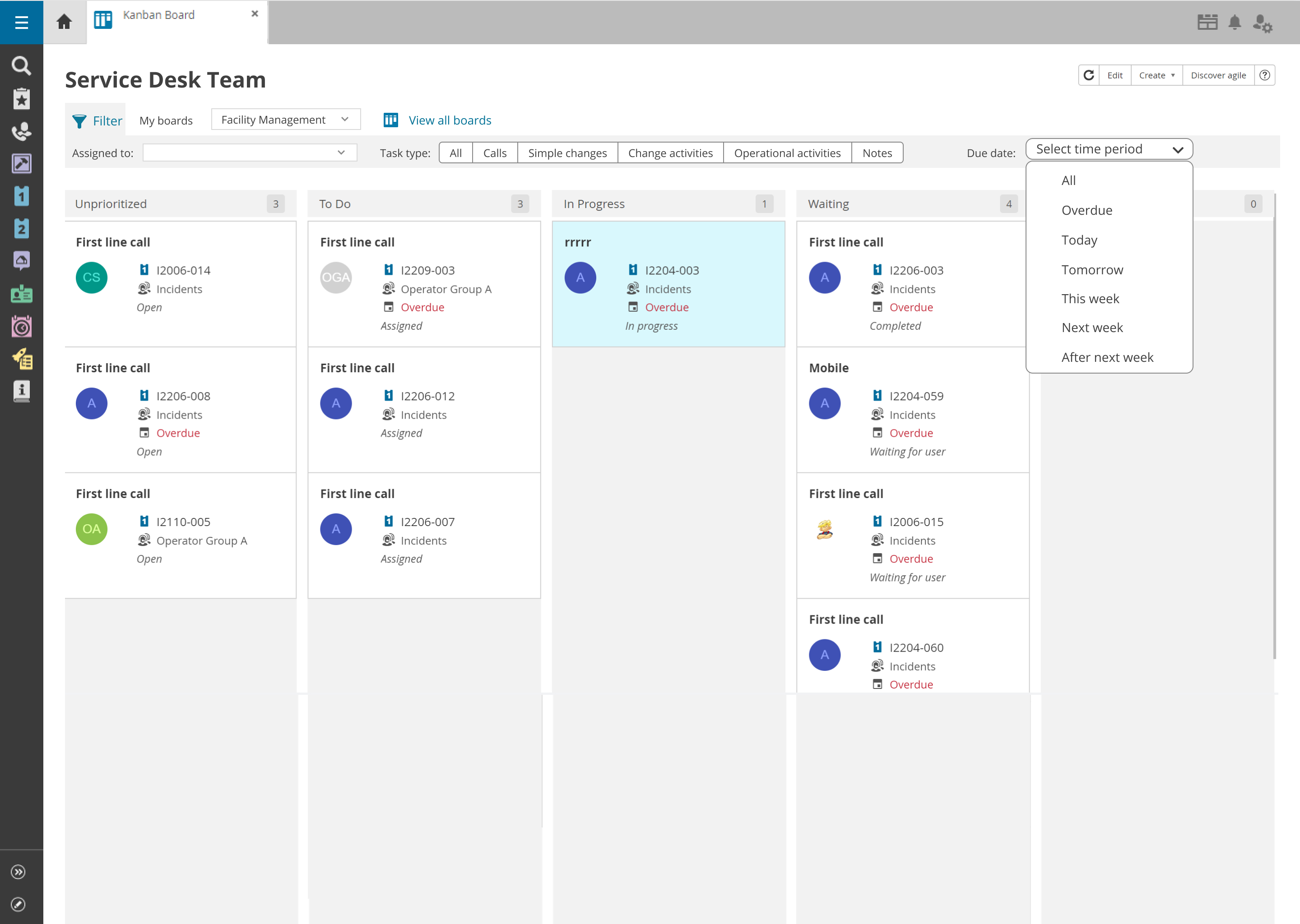The width and height of the screenshot is (1300, 924).
Task: Select Tomorrow from the time period menu
Action: point(1091,269)
